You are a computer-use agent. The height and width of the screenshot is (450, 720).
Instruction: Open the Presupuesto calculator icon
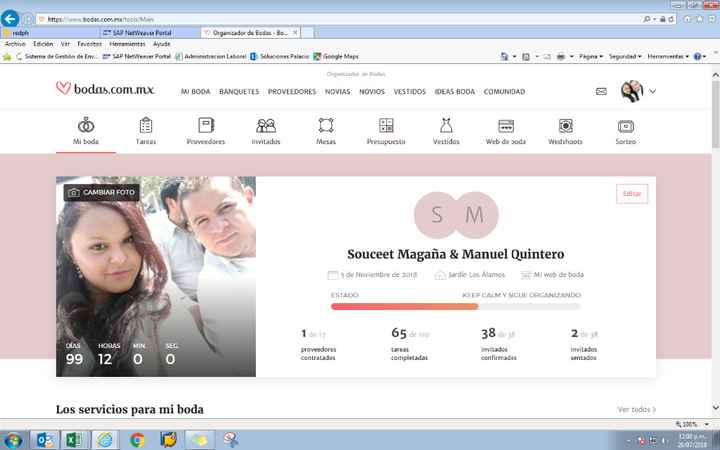click(386, 126)
